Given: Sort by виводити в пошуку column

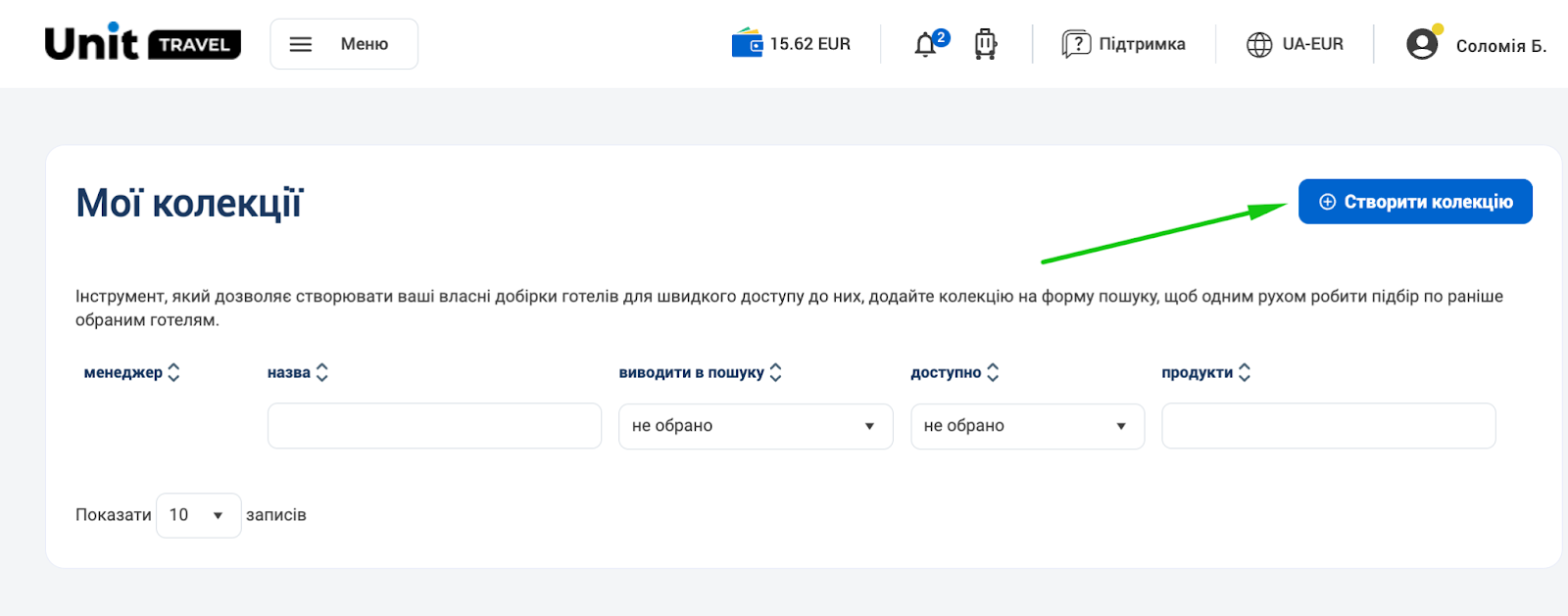Looking at the screenshot, I should [700, 372].
